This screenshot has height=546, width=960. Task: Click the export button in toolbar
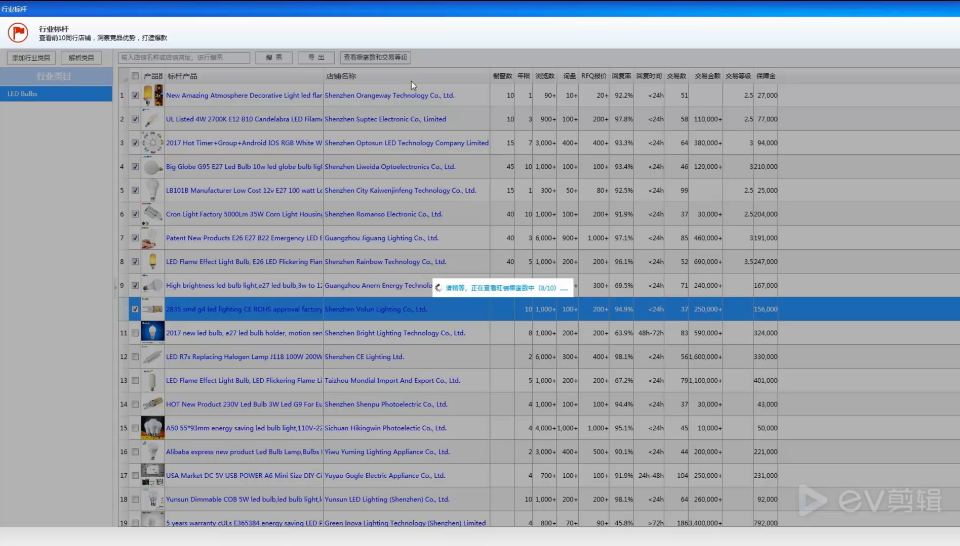tap(316, 57)
